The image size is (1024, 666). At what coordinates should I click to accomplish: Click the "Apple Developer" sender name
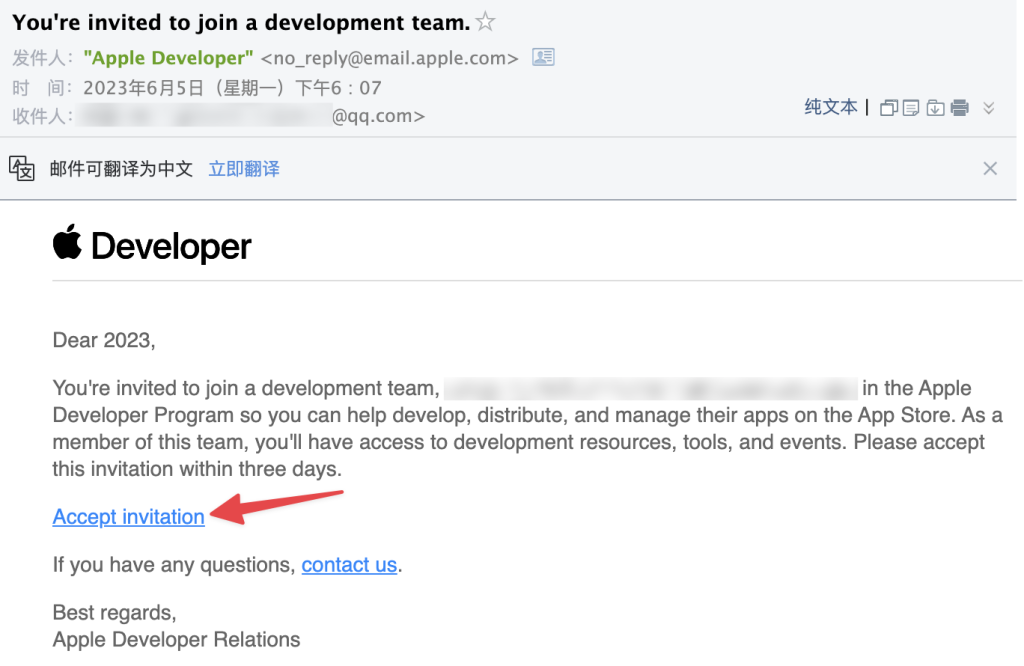169,58
